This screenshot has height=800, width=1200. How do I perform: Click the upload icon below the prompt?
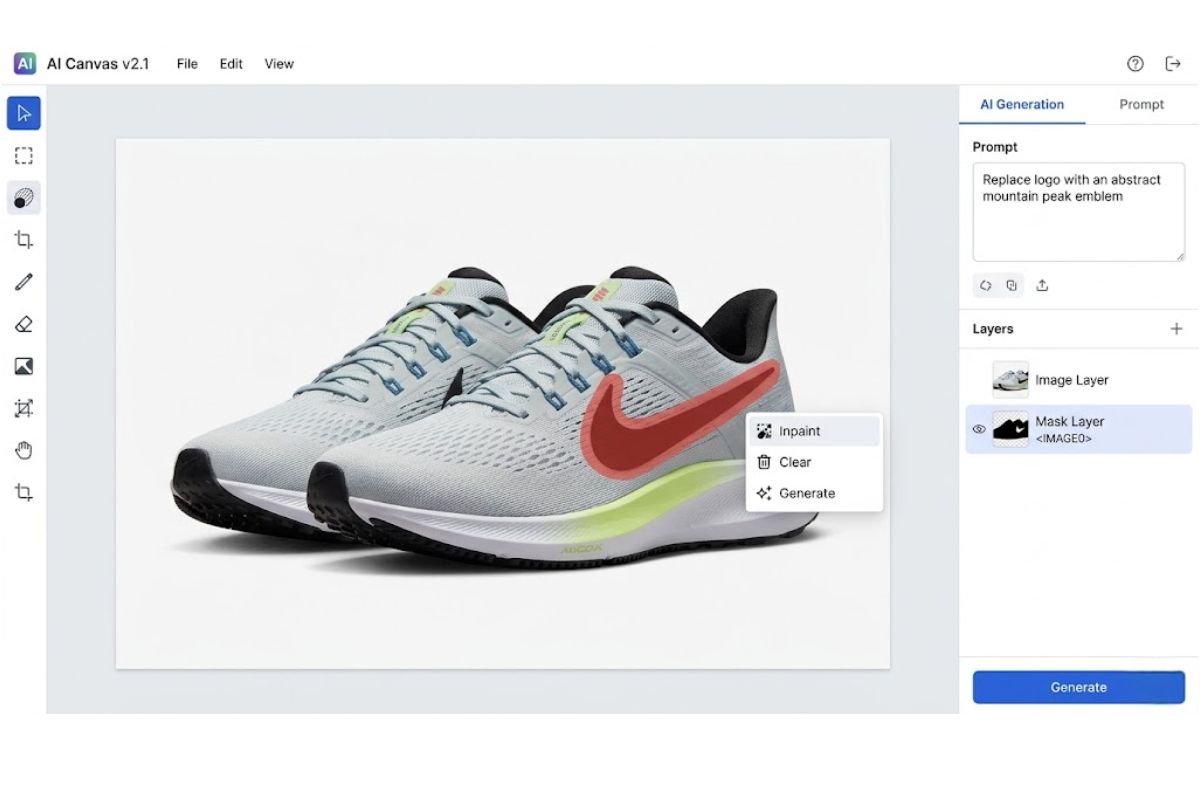[x=1042, y=285]
